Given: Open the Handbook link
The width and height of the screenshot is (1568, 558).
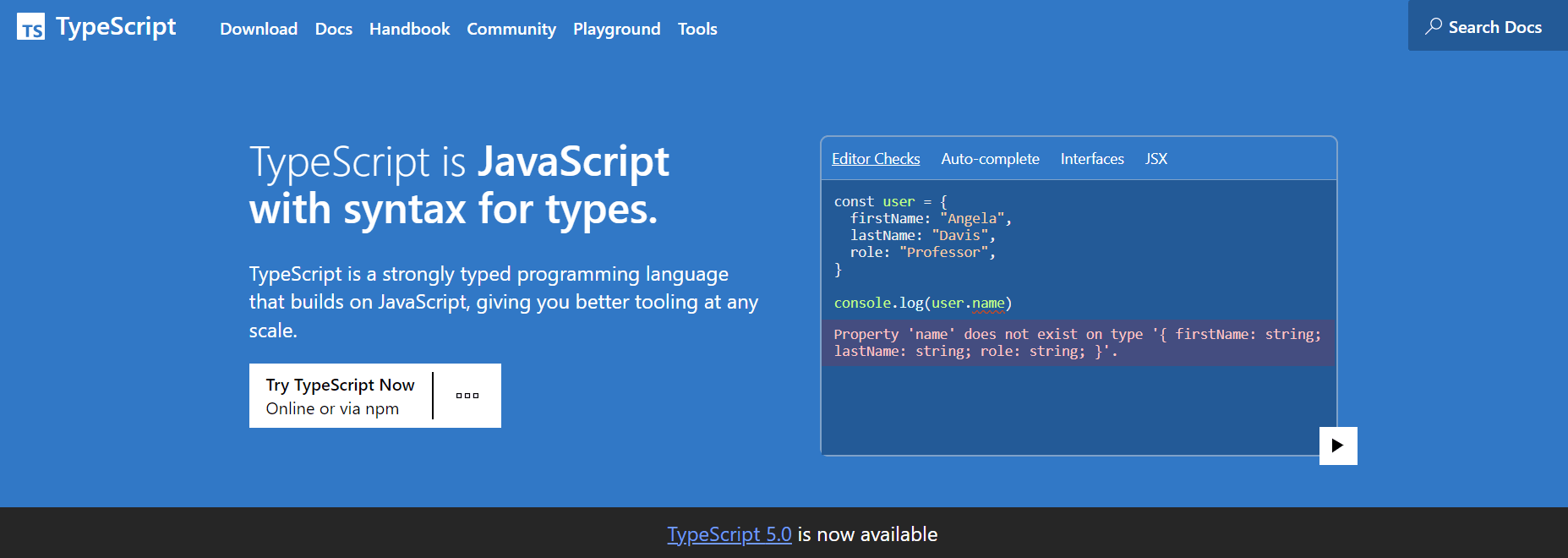Looking at the screenshot, I should (x=409, y=29).
